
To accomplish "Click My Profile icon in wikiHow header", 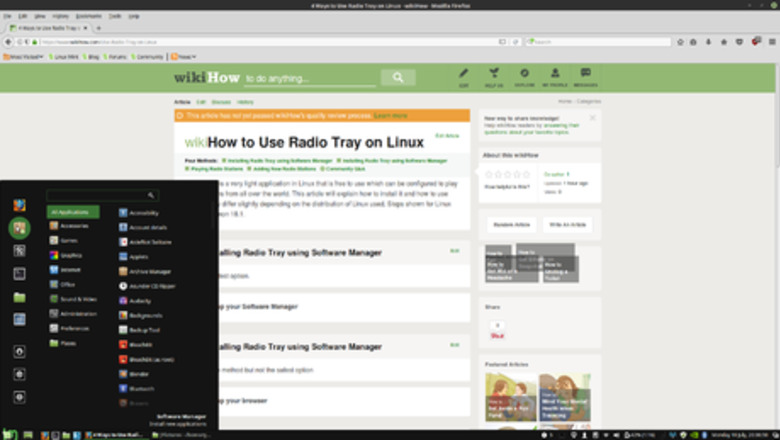I will pos(555,78).
